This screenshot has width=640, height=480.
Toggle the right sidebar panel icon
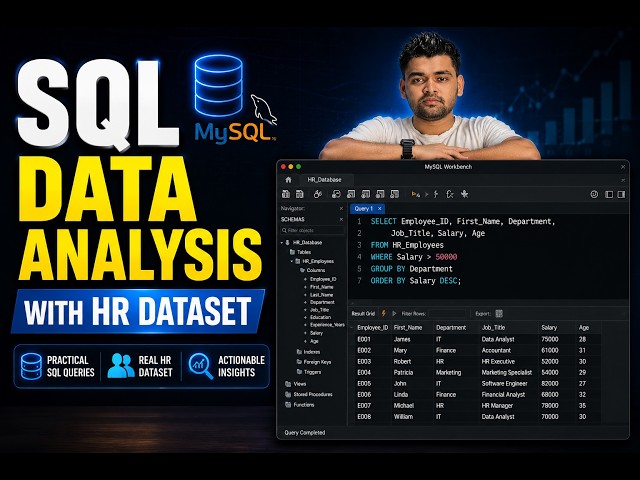coord(621,194)
